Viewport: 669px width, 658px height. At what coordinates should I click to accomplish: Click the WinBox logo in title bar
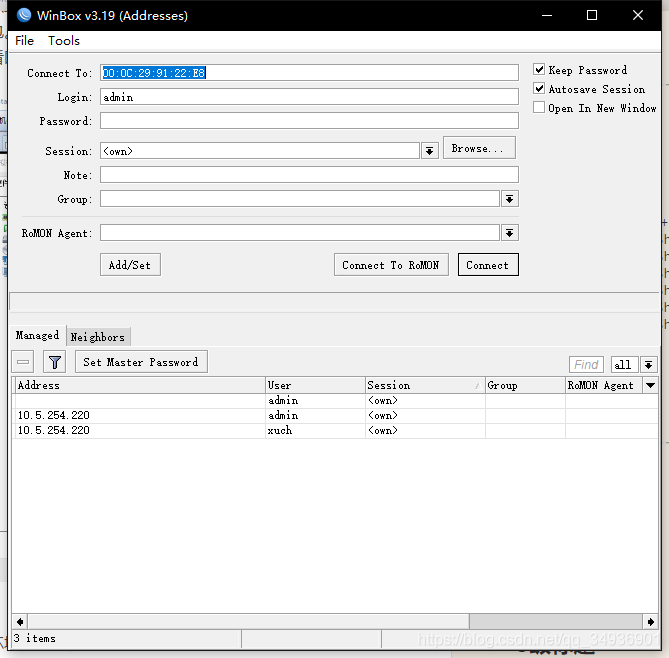(24, 15)
